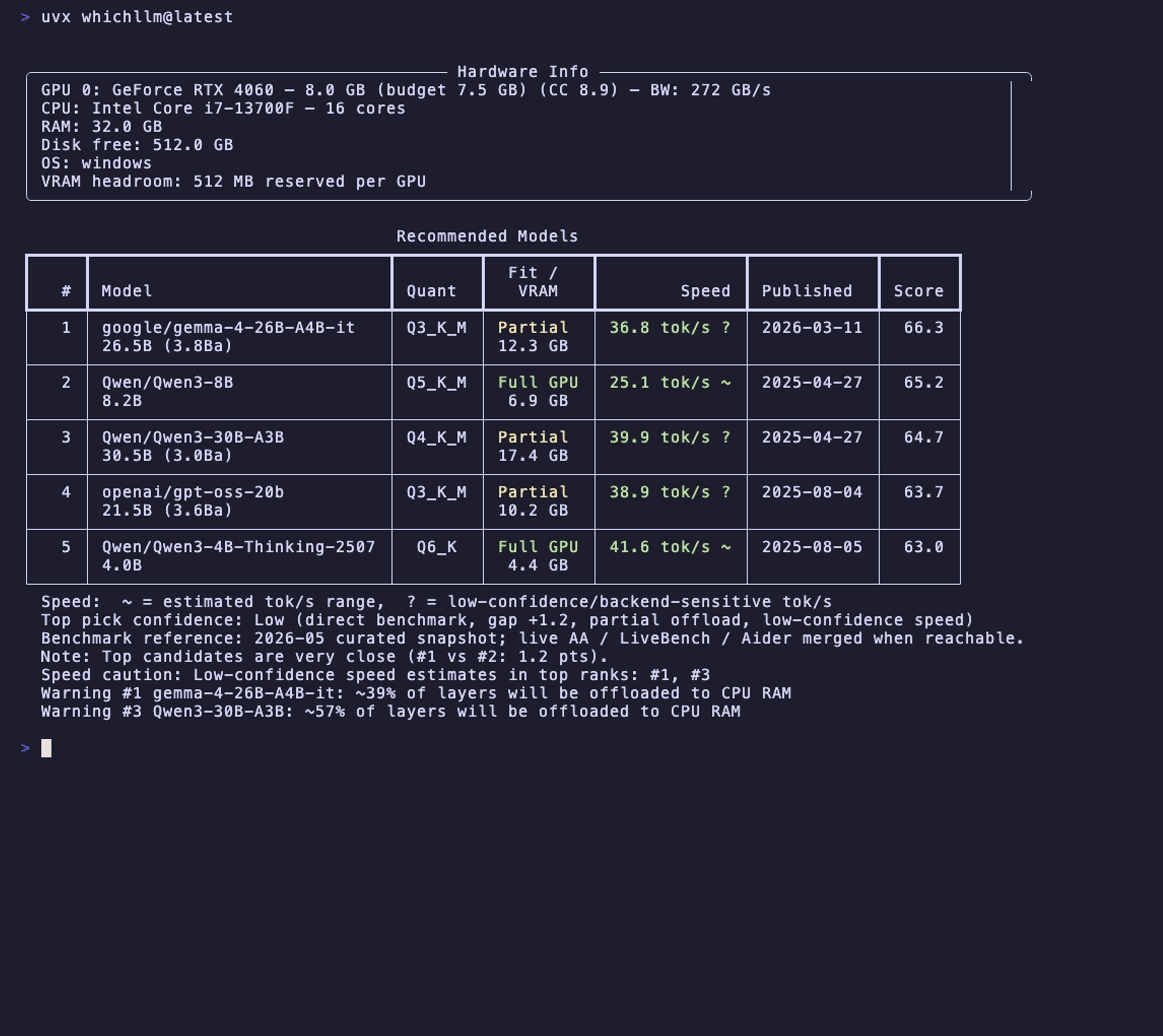Click the 'Speed caution' line
1163x1036 pixels.
coord(375,675)
